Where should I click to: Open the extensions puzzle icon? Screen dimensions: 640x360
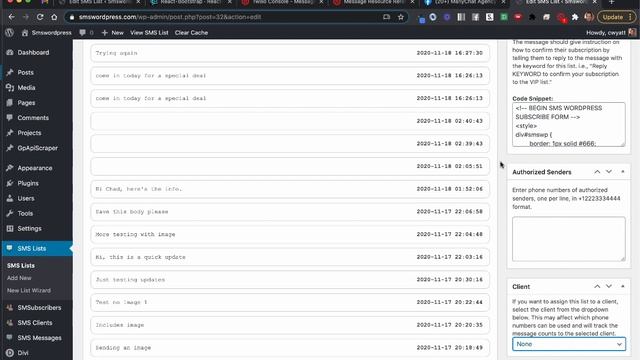[x=575, y=17]
